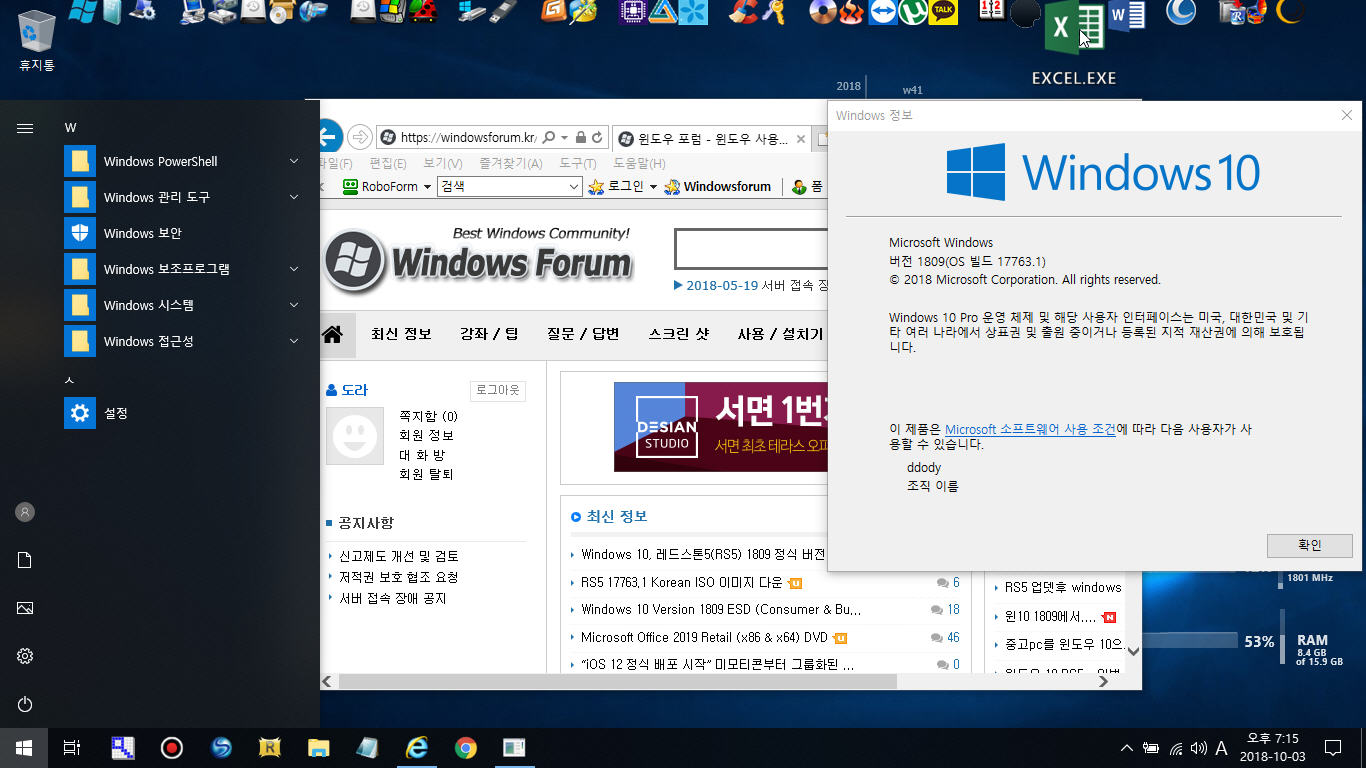Open Documents icon in Start menu rail
Viewport: 1366px width, 768px height.
(x=25, y=560)
